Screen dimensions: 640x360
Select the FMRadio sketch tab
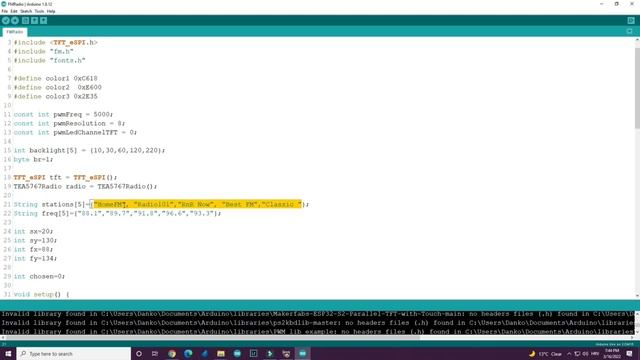[15, 32]
